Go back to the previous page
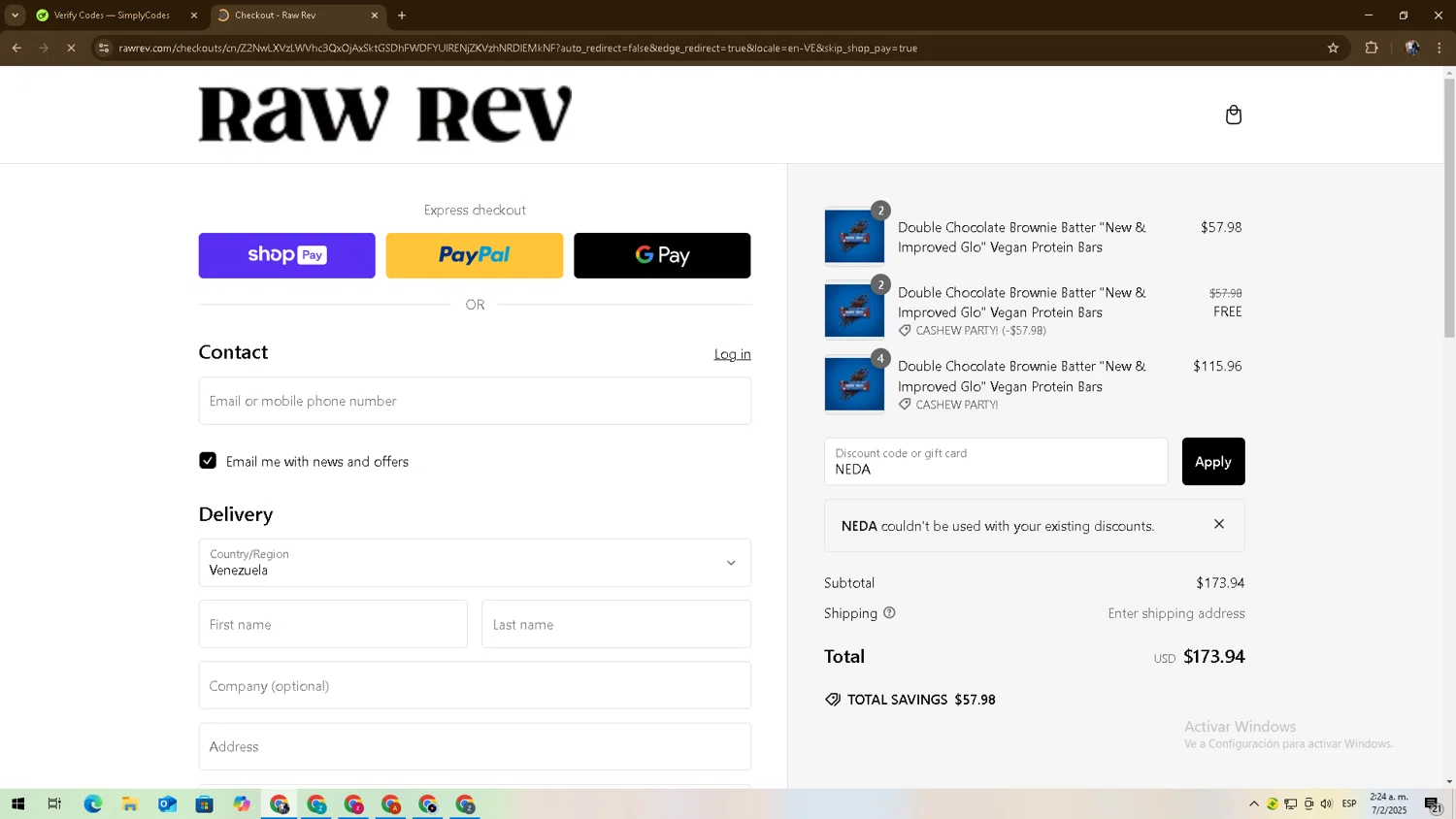This screenshot has height=819, width=1456. tap(17, 48)
